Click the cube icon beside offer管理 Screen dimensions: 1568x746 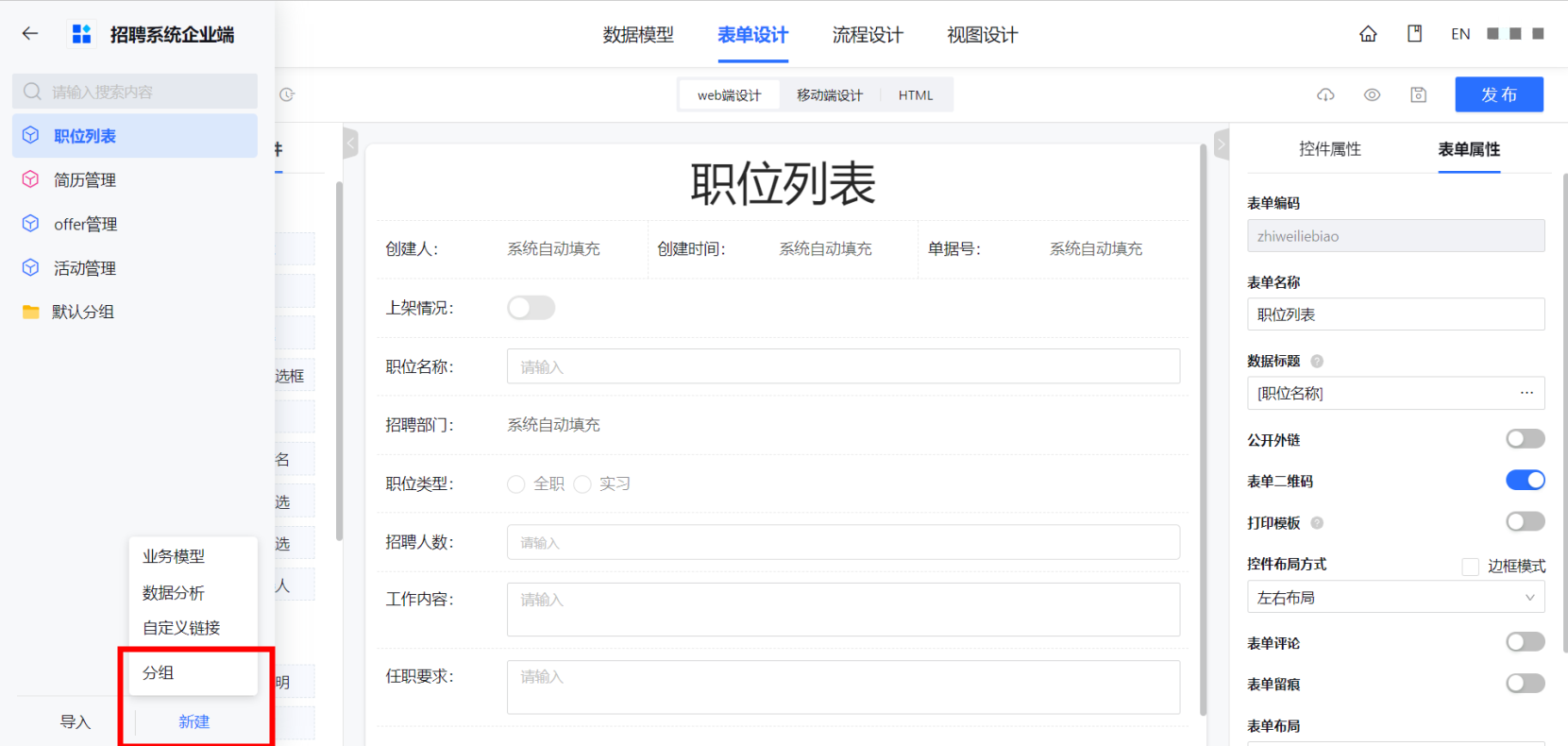tap(31, 224)
